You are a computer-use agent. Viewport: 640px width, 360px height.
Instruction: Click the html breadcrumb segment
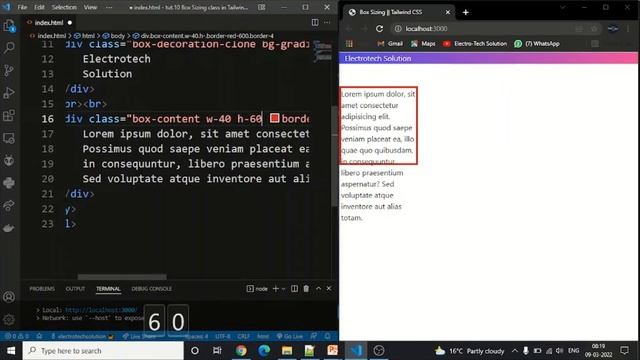(x=84, y=36)
